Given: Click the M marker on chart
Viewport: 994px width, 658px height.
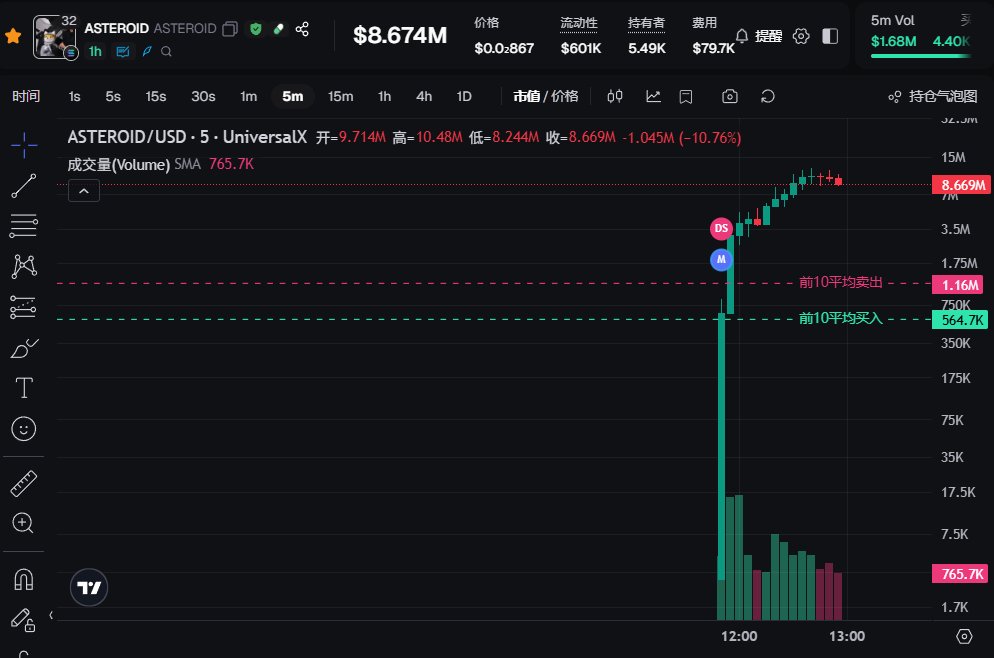Looking at the screenshot, I should (721, 259).
